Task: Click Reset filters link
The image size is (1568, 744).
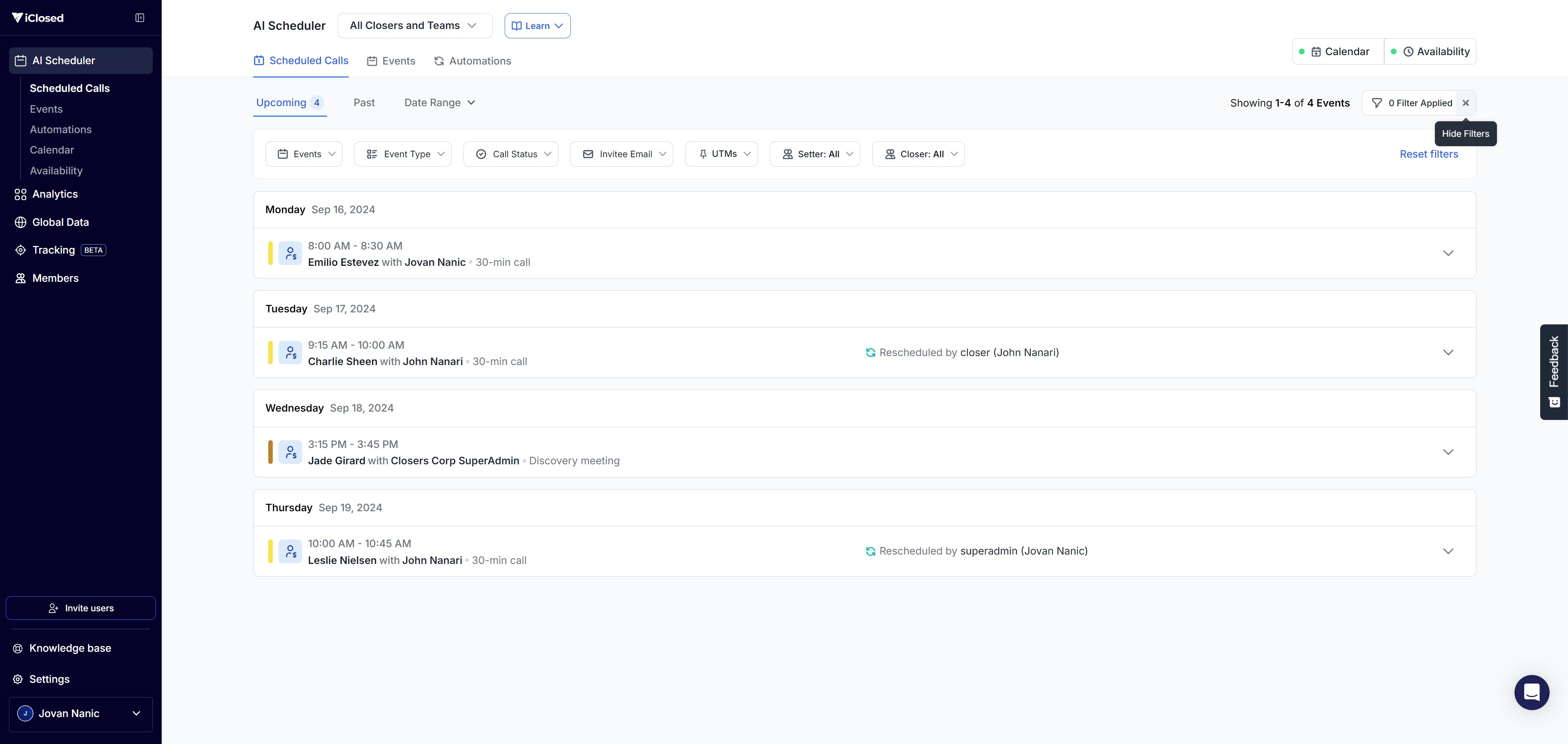Action: (1429, 154)
